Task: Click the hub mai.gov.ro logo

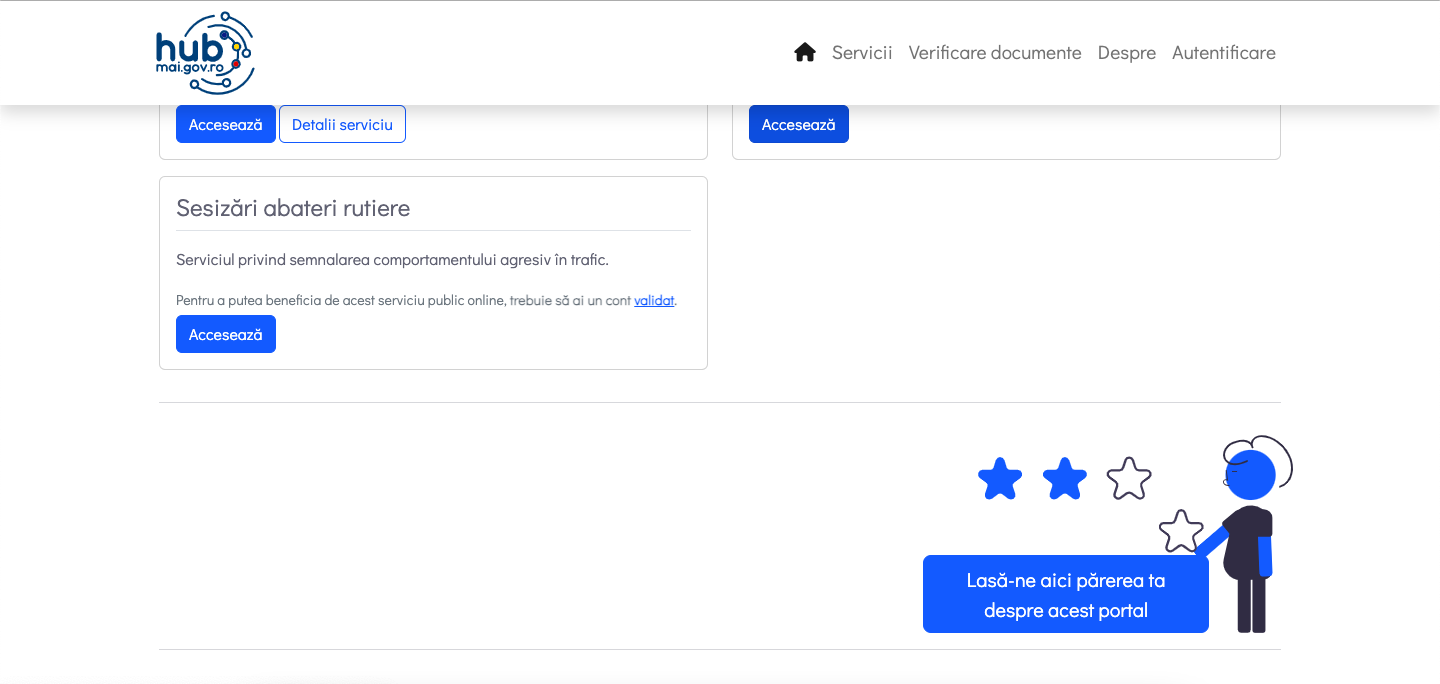Action: (205, 53)
